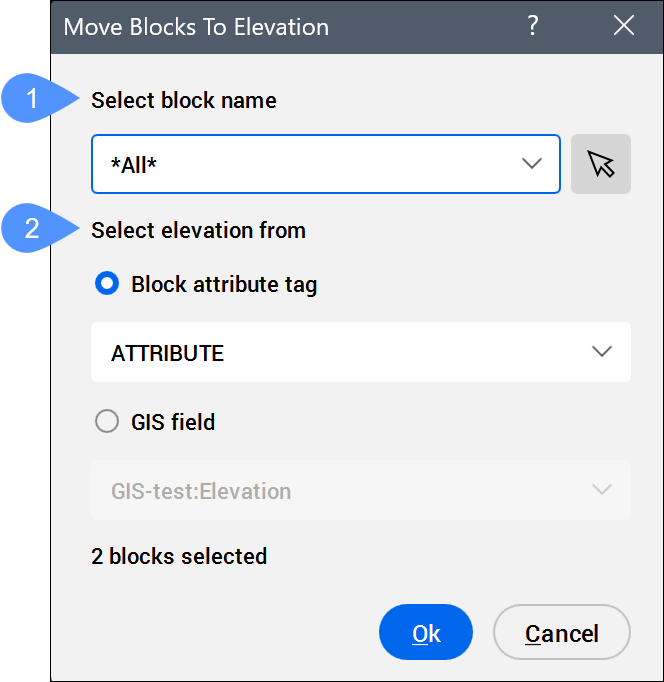Click the pick blocks cursor icon
The height and width of the screenshot is (682, 664).
point(601,164)
